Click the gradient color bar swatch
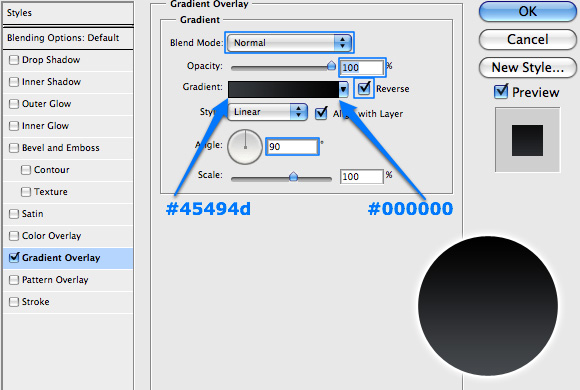Image resolution: width=580 pixels, height=390 pixels. (283, 90)
